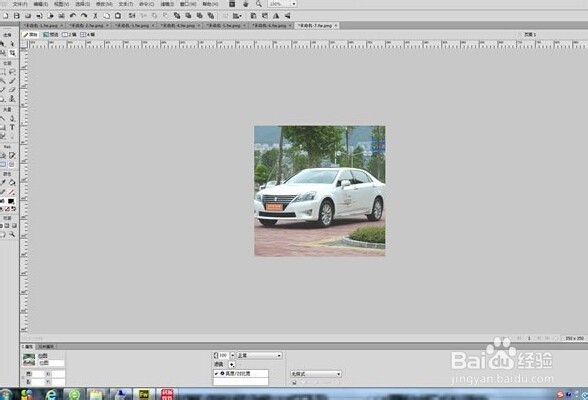
Task: Switch to the Preview (预览) view
Action: pyautogui.click(x=51, y=34)
